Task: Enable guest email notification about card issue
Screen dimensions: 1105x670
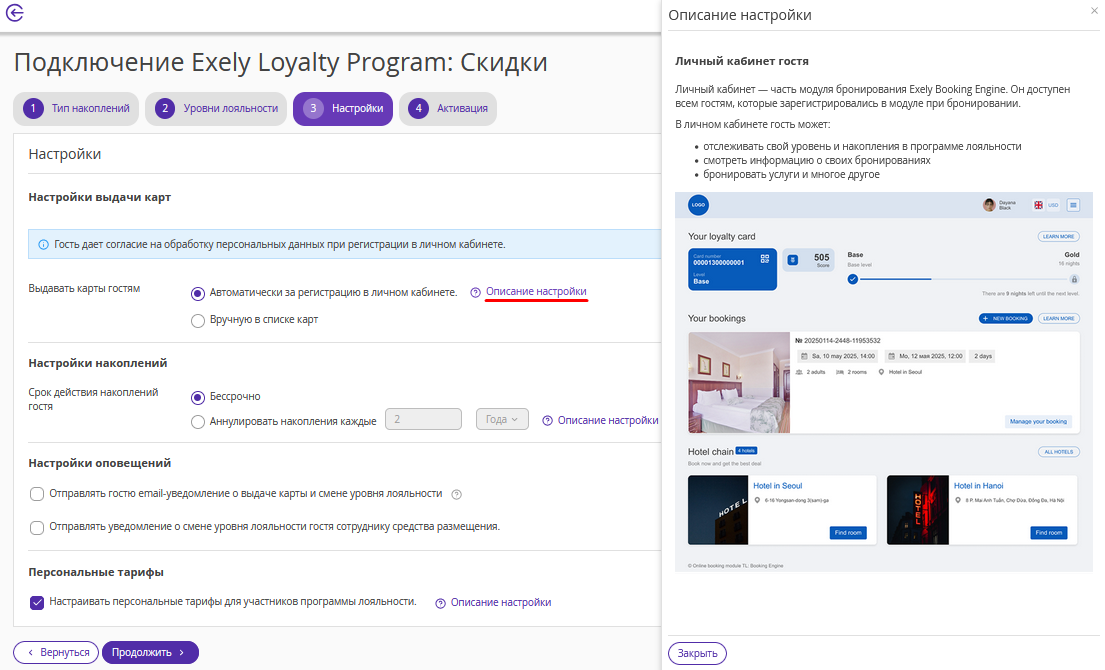Action: point(37,495)
